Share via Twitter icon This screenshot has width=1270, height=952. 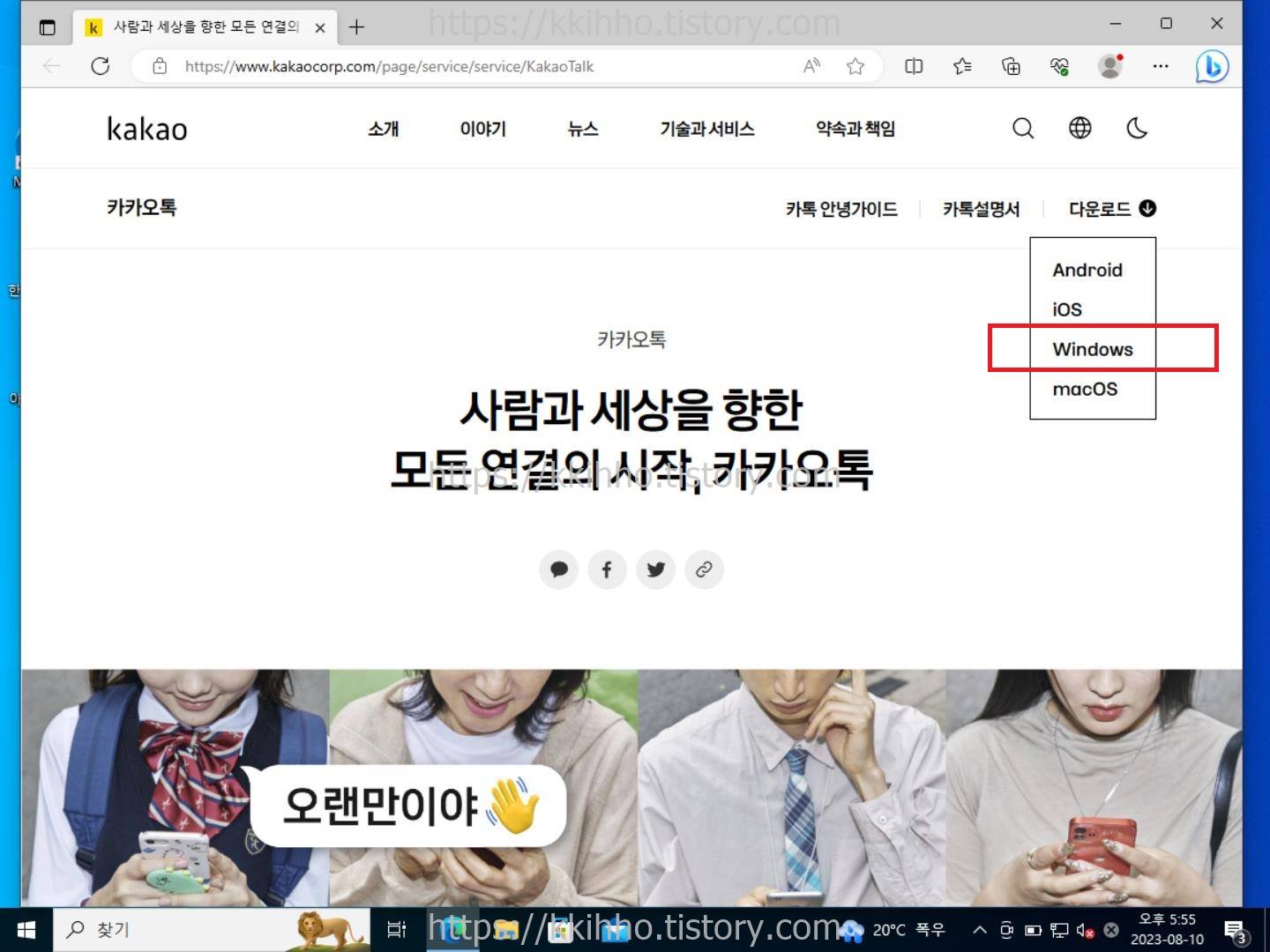coord(655,569)
